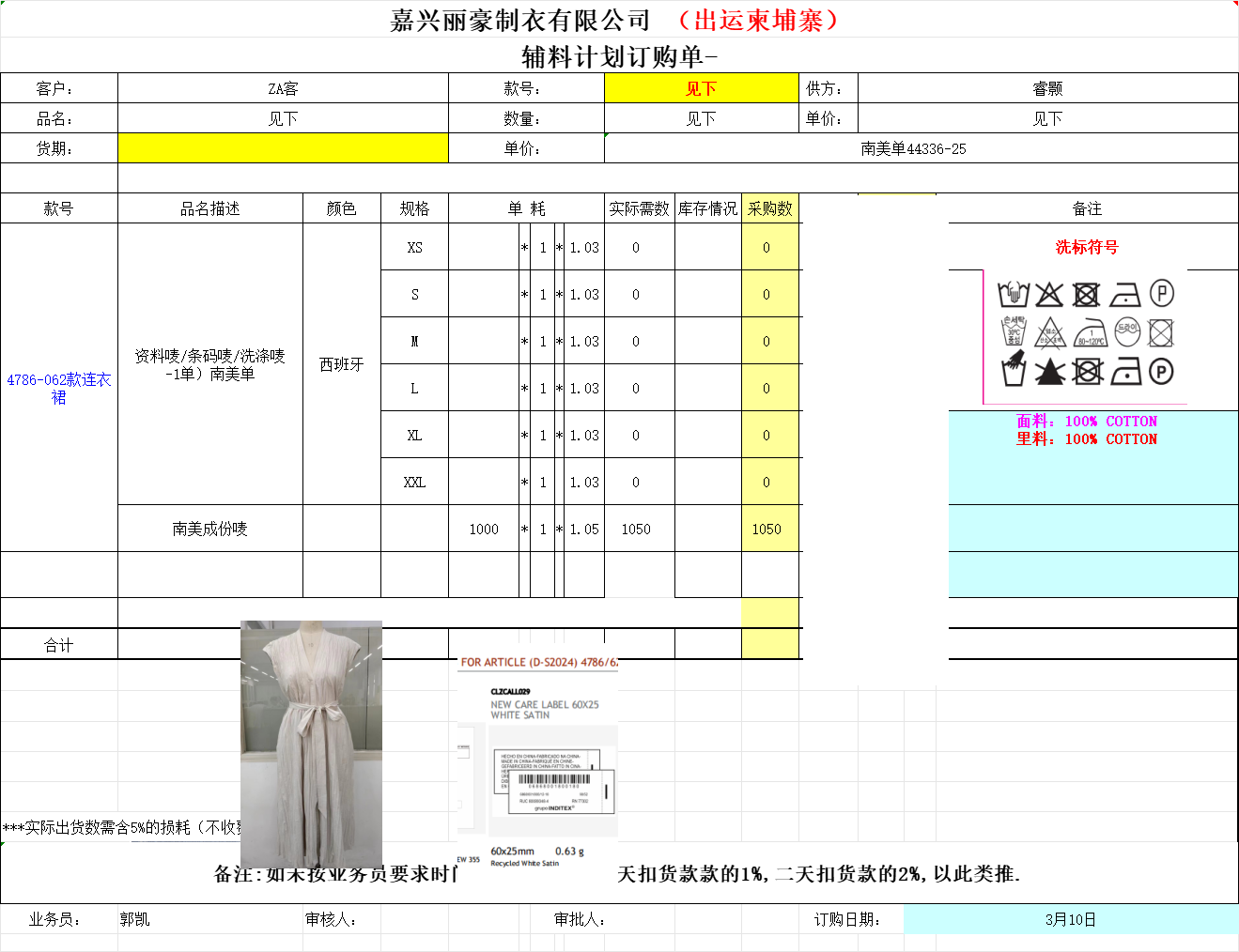This screenshot has width=1239, height=952.
Task: Select the top-row crossed-out tumble dry symbol
Action: (x=1087, y=295)
